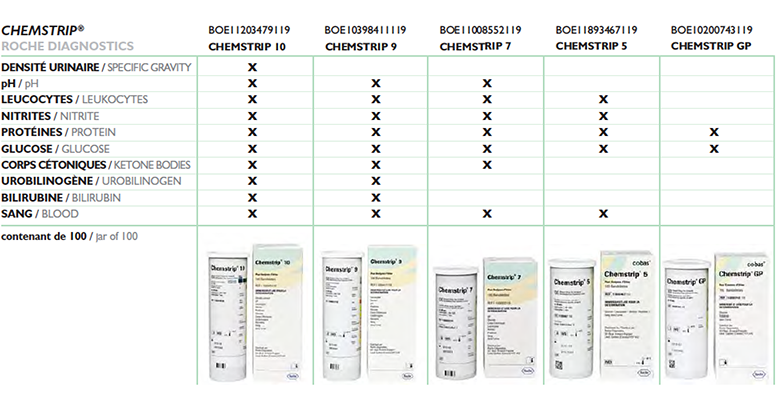Click the PROTÉINES / PROTEIN row label

click(x=58, y=132)
